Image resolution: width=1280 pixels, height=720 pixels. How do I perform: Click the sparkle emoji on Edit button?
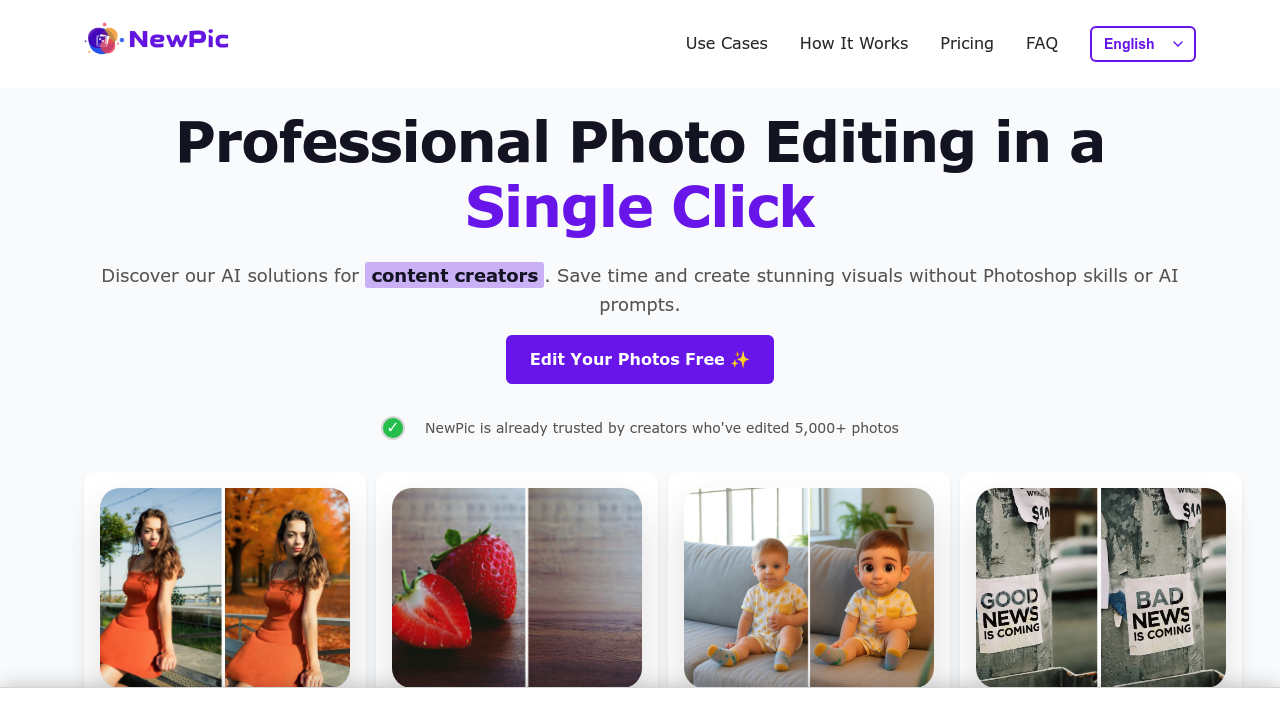[x=740, y=359]
